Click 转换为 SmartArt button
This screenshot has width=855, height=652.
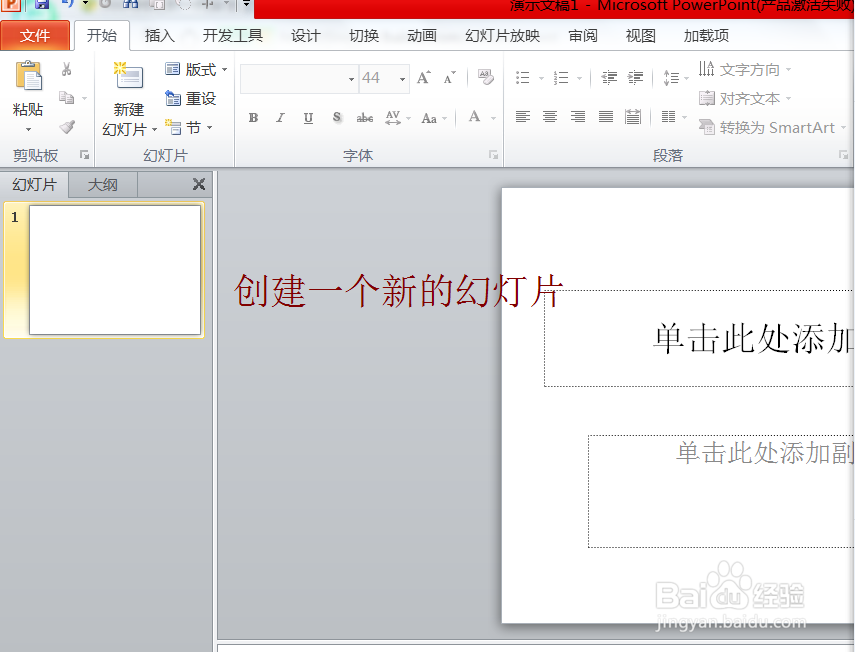[772, 128]
